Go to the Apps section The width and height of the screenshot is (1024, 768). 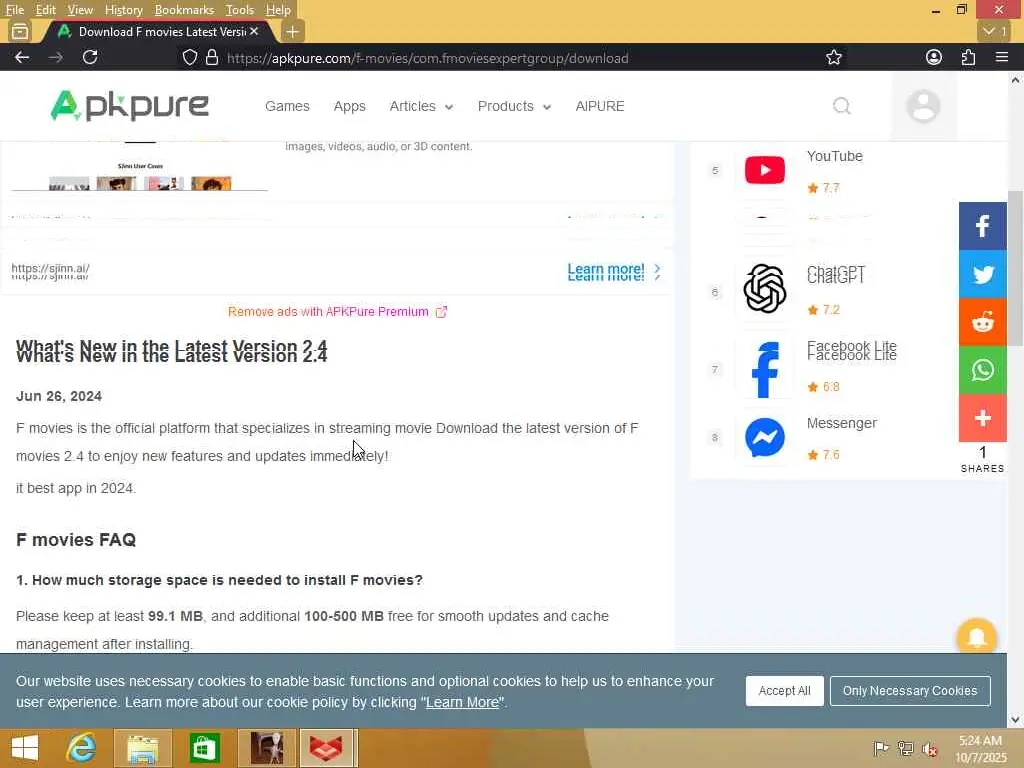[349, 106]
